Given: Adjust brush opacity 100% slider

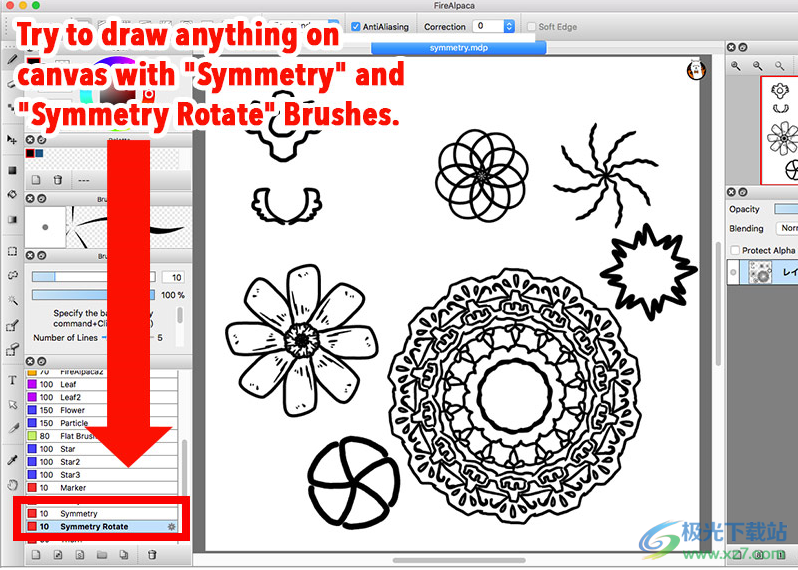Looking at the screenshot, I should pos(94,295).
